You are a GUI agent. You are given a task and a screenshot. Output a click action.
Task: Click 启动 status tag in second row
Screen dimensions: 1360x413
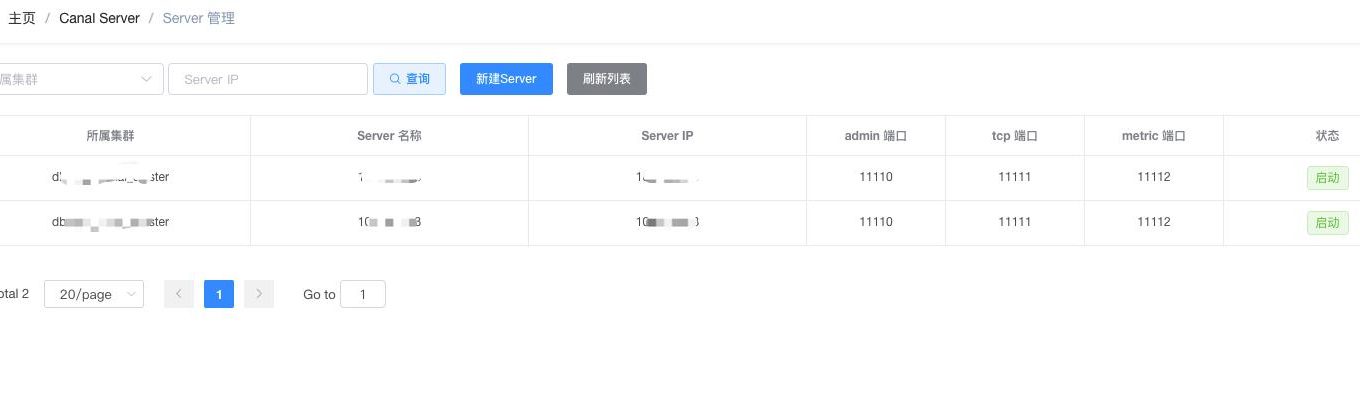[x=1326, y=223]
